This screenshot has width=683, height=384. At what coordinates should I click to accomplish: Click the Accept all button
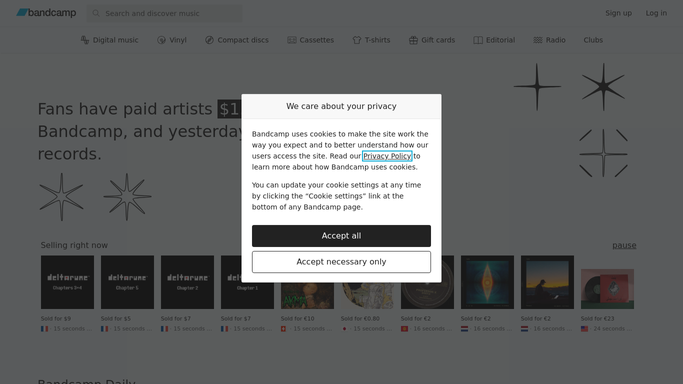coord(341,236)
